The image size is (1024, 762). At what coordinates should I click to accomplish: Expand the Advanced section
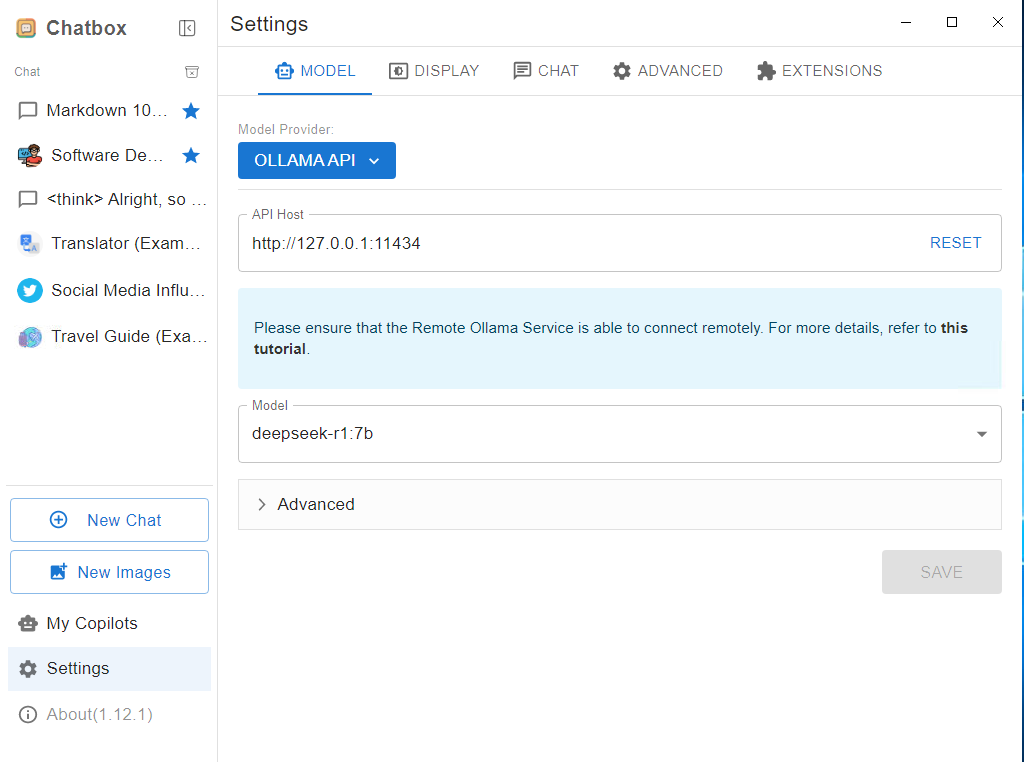(x=620, y=505)
